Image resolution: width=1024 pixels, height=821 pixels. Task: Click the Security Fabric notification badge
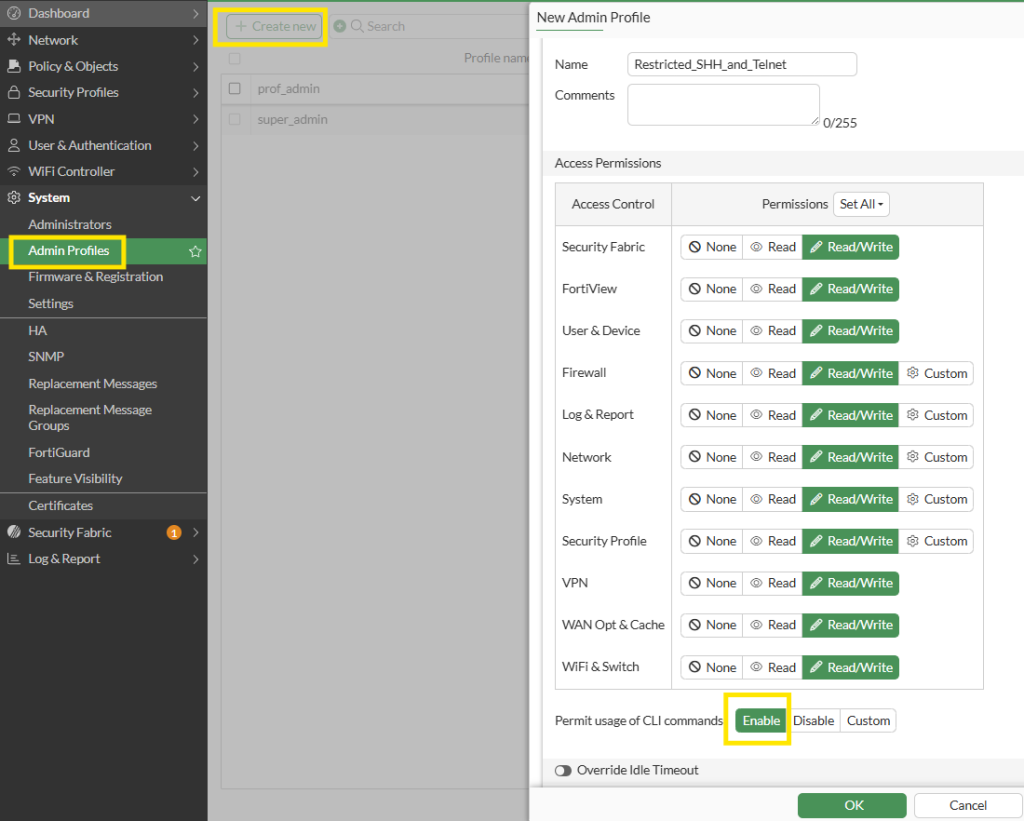click(x=174, y=533)
